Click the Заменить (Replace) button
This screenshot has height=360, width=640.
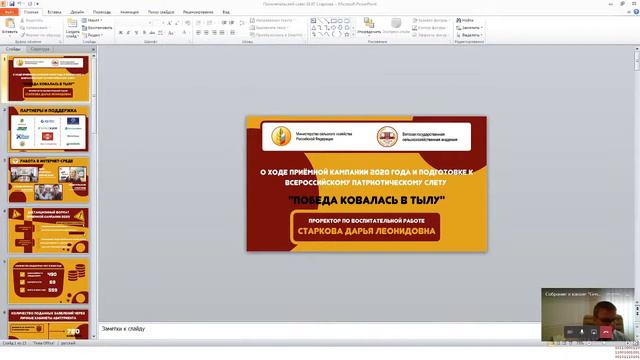pyautogui.click(x=469, y=27)
